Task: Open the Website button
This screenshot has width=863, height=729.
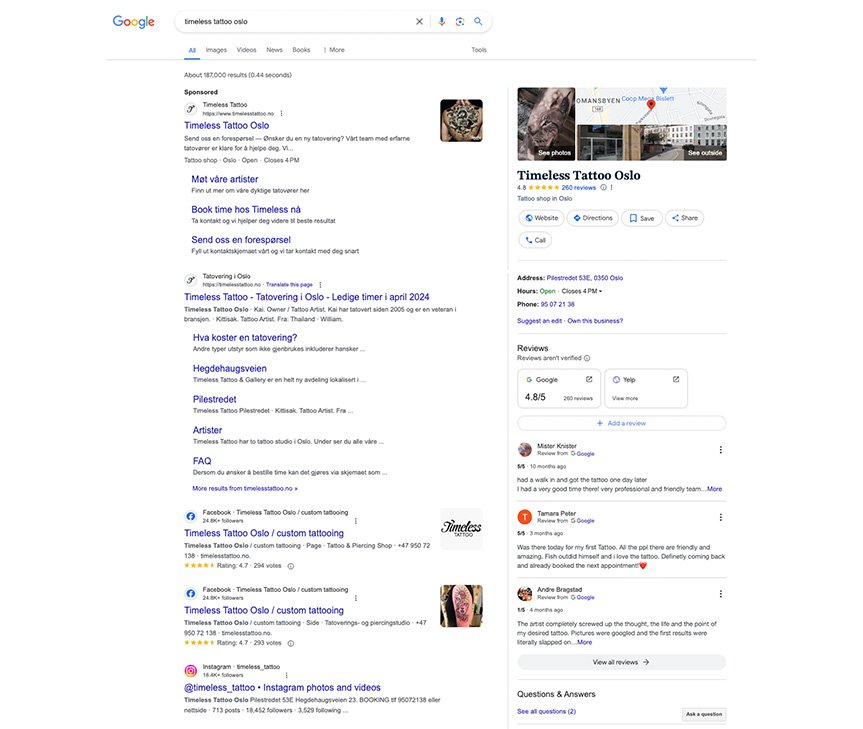Action: 542,218
